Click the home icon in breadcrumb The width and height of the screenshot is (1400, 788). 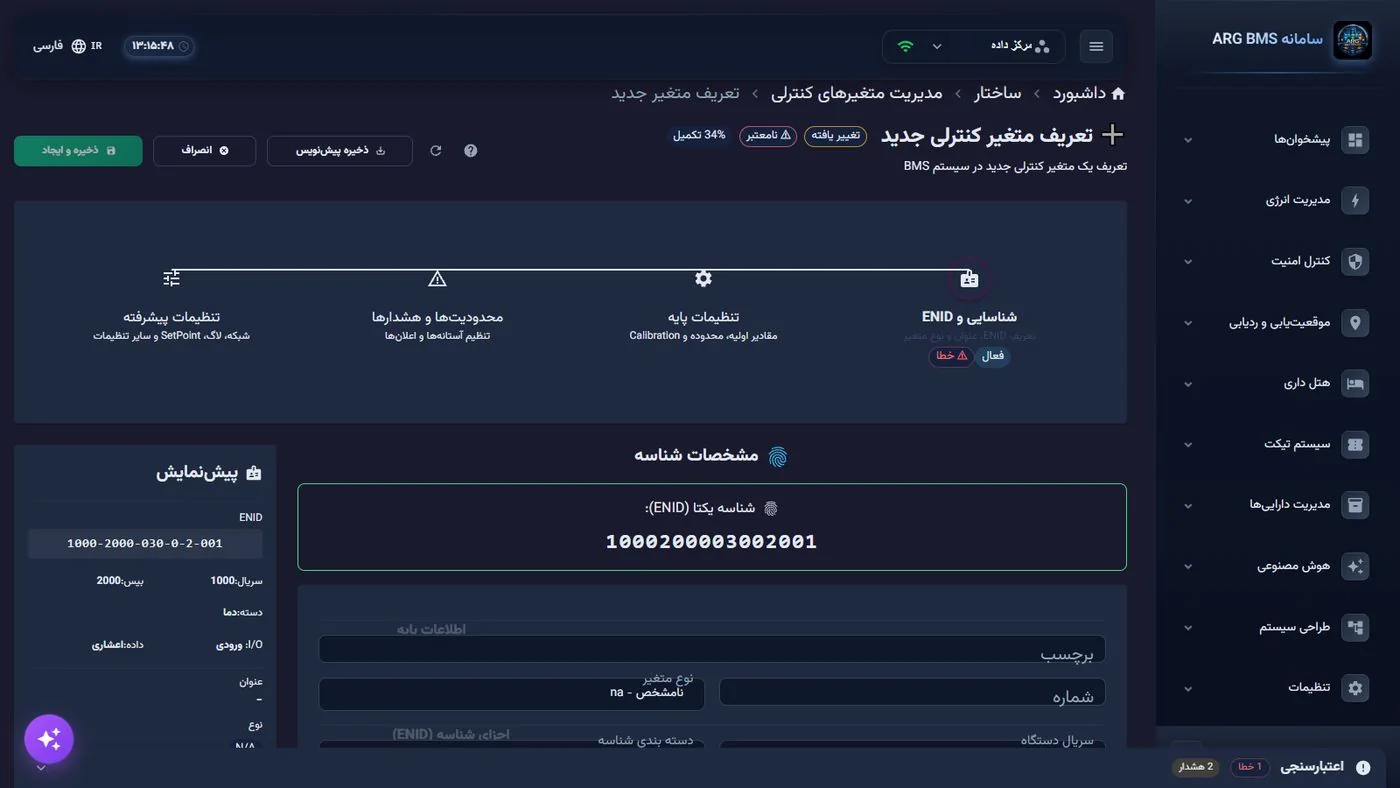point(1118,93)
